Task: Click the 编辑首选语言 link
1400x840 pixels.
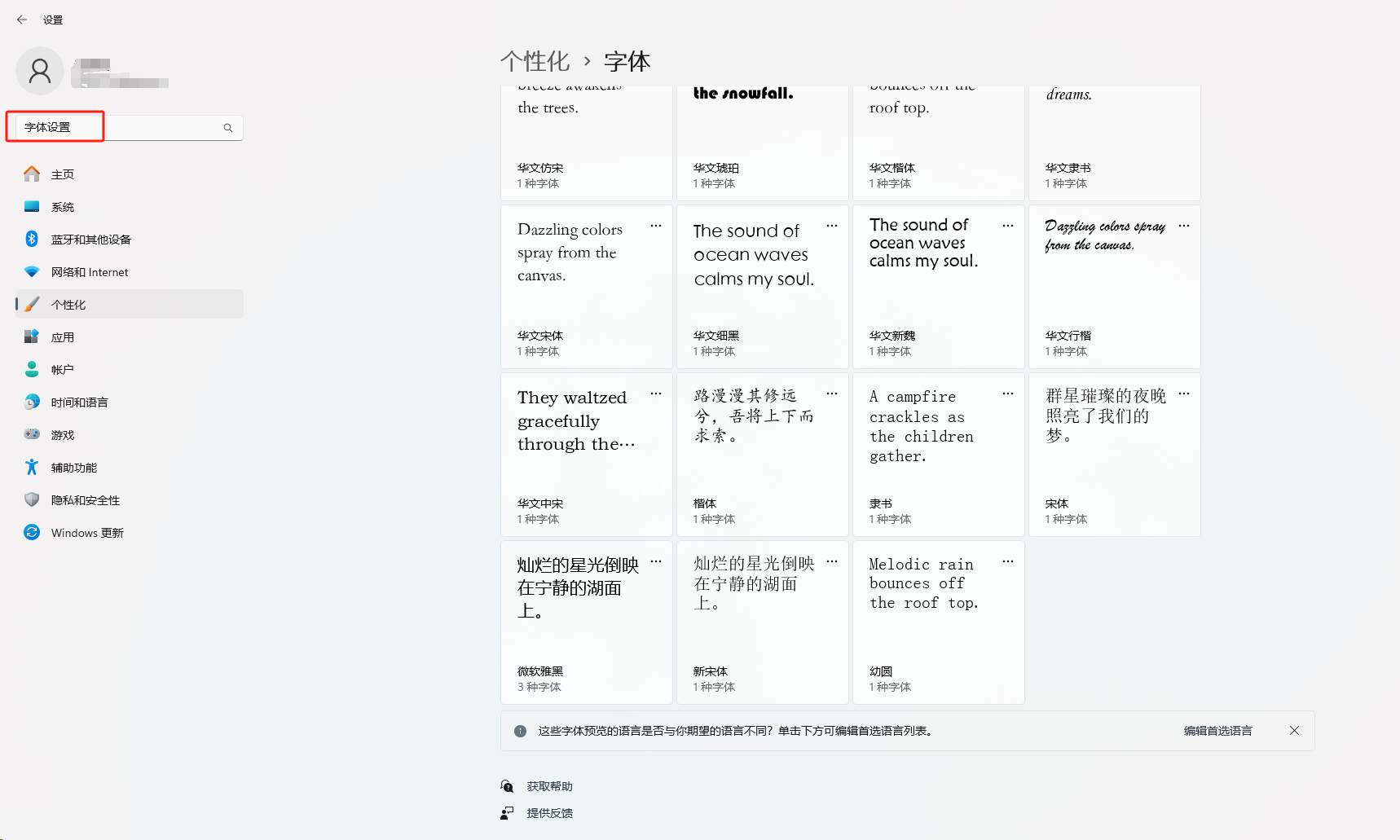Action: (1217, 731)
